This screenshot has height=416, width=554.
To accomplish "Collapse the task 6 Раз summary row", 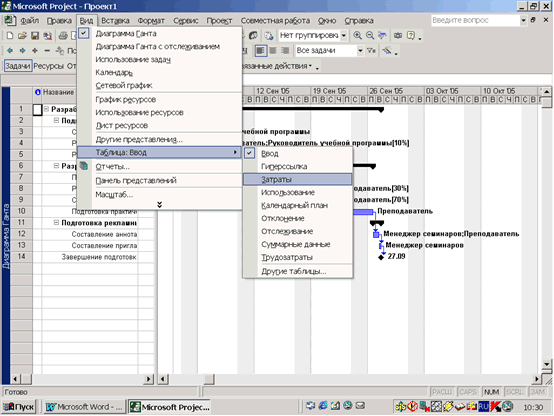I will point(56,165).
